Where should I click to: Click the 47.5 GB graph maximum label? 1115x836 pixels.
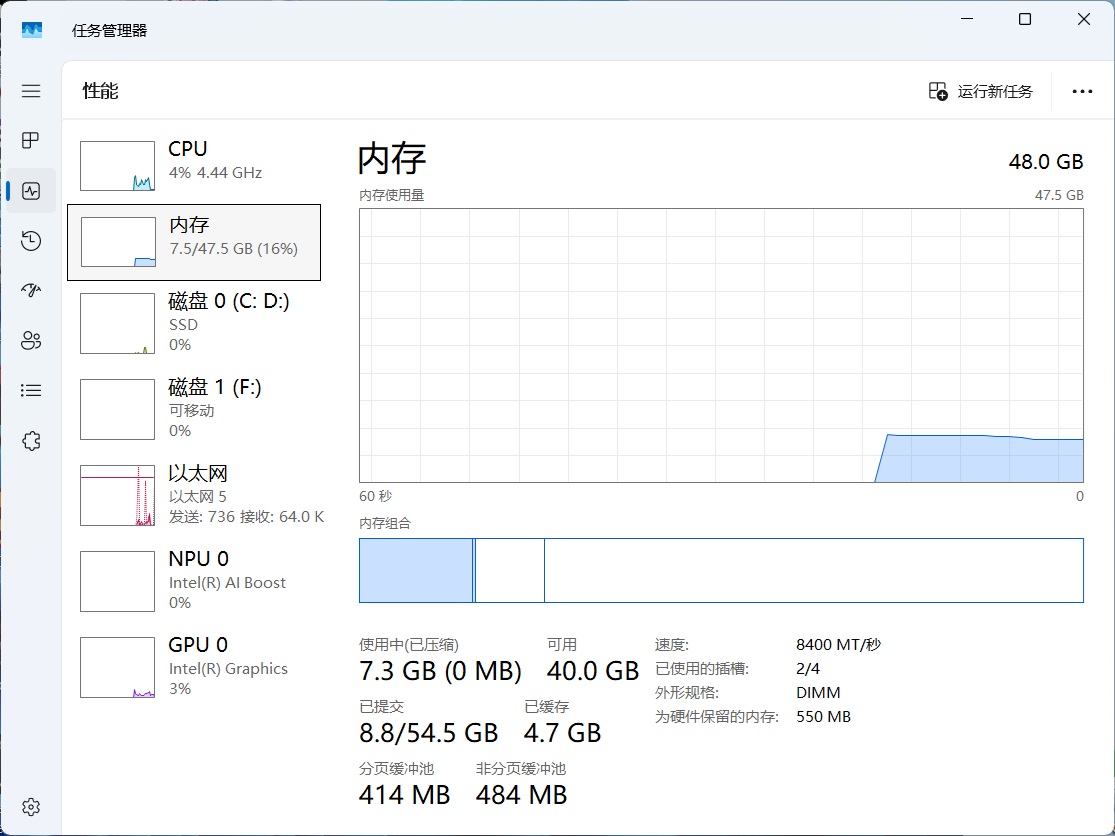1059,195
